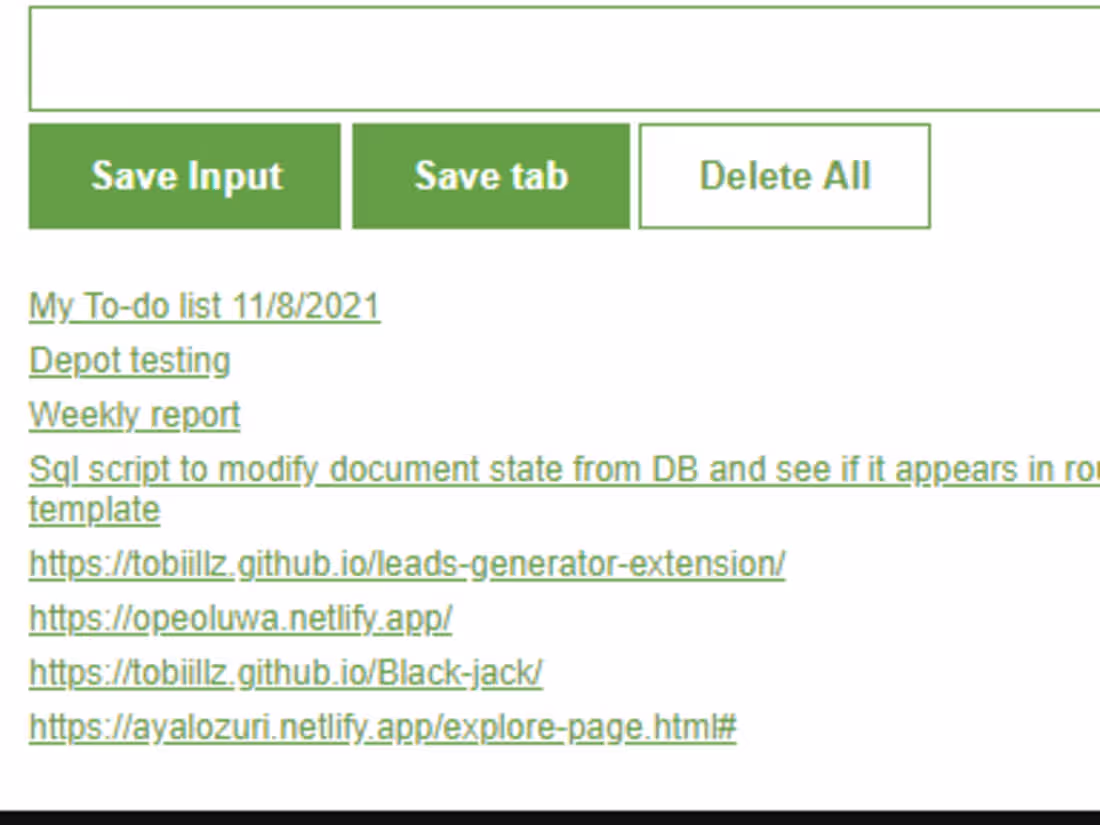The width and height of the screenshot is (1100, 825).
Task: Open the My To-do list 11/8/2021 link
Action: pyautogui.click(x=203, y=307)
